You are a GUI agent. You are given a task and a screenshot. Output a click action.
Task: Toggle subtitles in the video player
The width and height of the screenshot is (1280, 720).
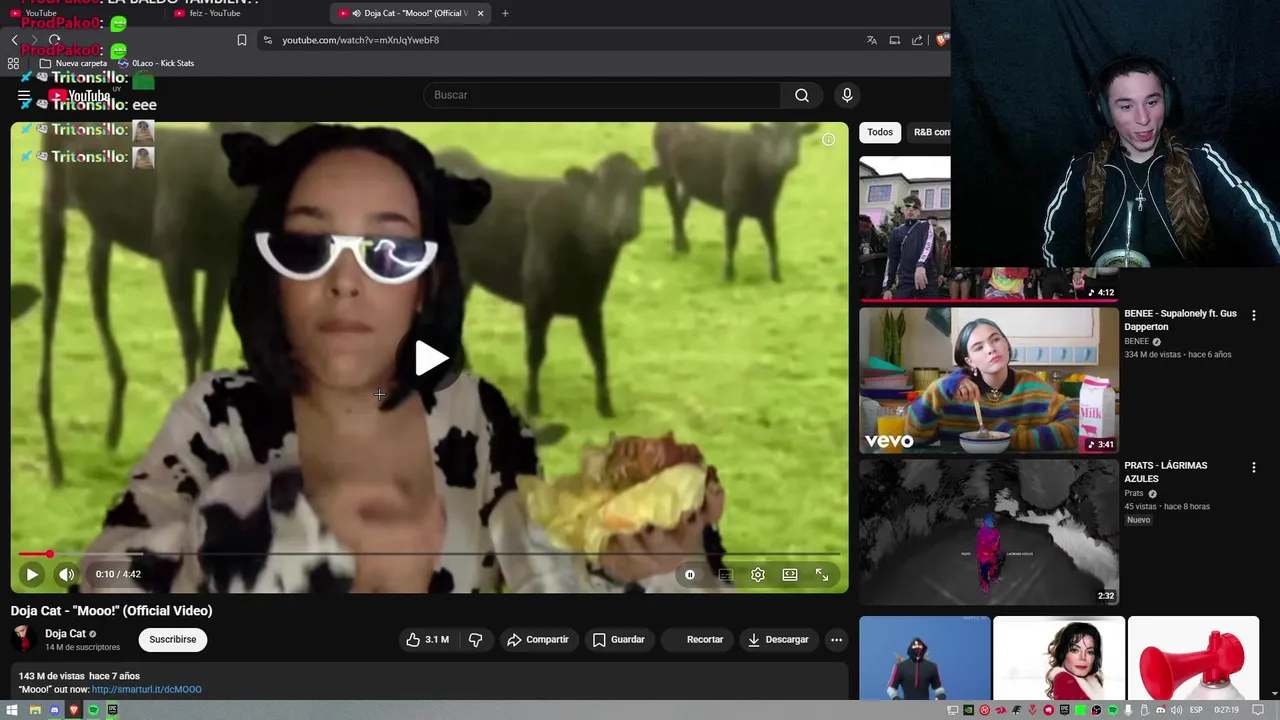pyautogui.click(x=726, y=575)
